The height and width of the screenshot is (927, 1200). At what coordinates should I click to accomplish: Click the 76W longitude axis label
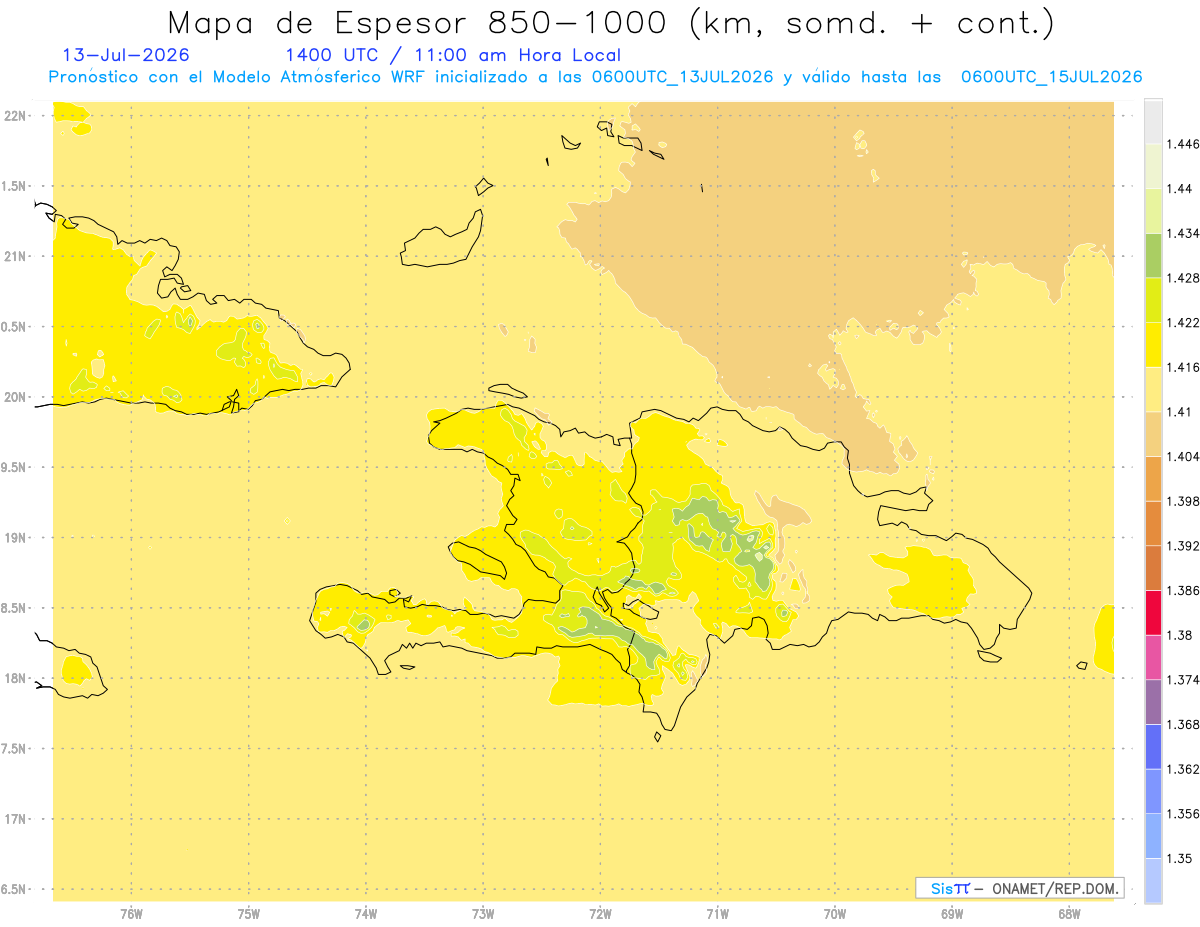131,913
